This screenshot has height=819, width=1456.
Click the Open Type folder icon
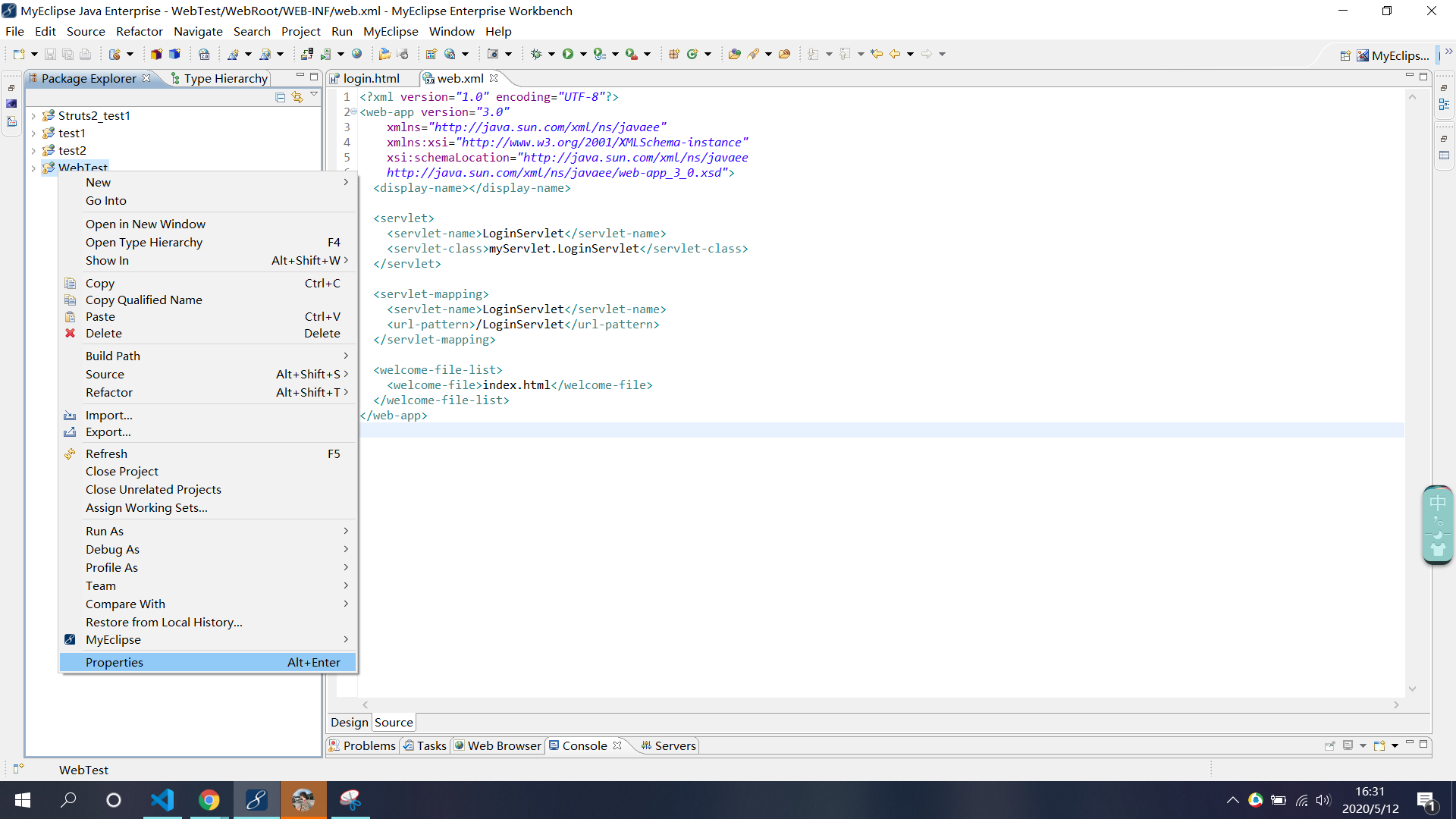click(x=734, y=54)
